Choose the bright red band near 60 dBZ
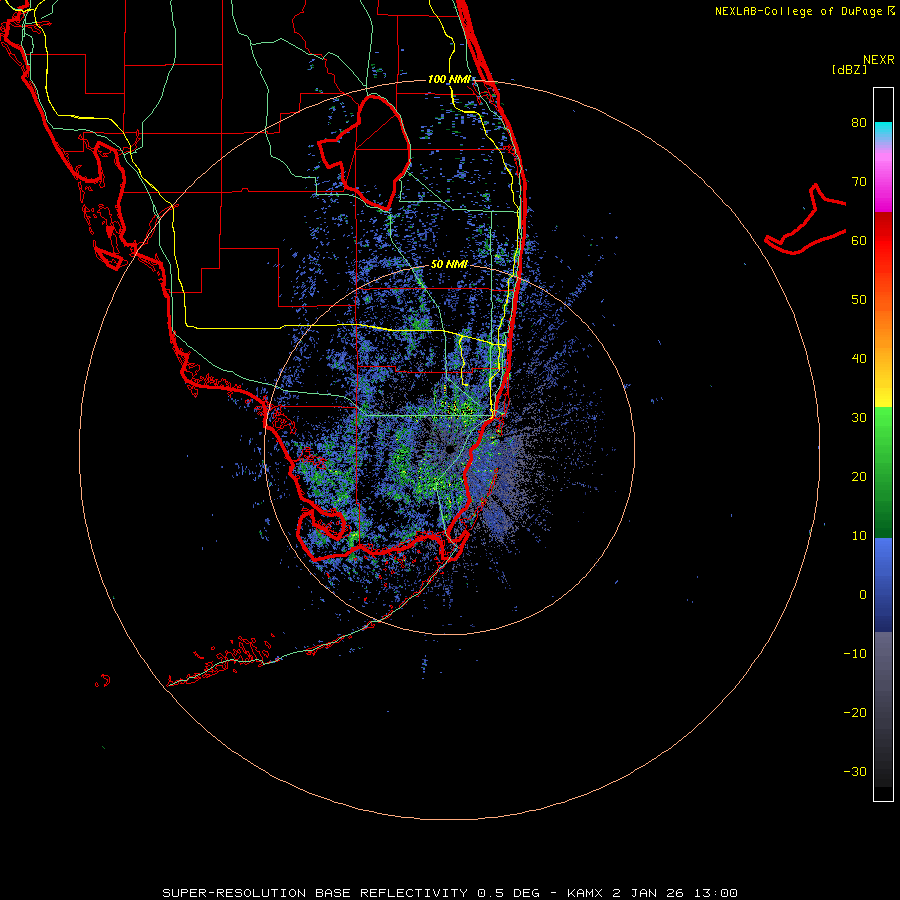Image resolution: width=900 pixels, height=900 pixels. click(883, 244)
